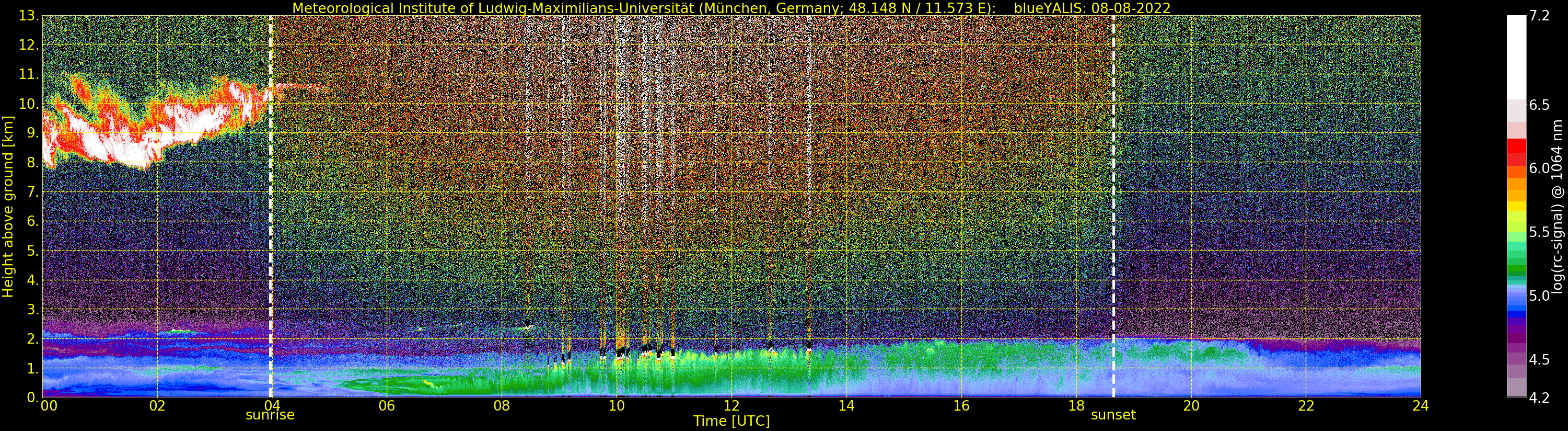This screenshot has height=431, width=1568.
Task: Click the height axis tick label 10.
Action: (28, 104)
